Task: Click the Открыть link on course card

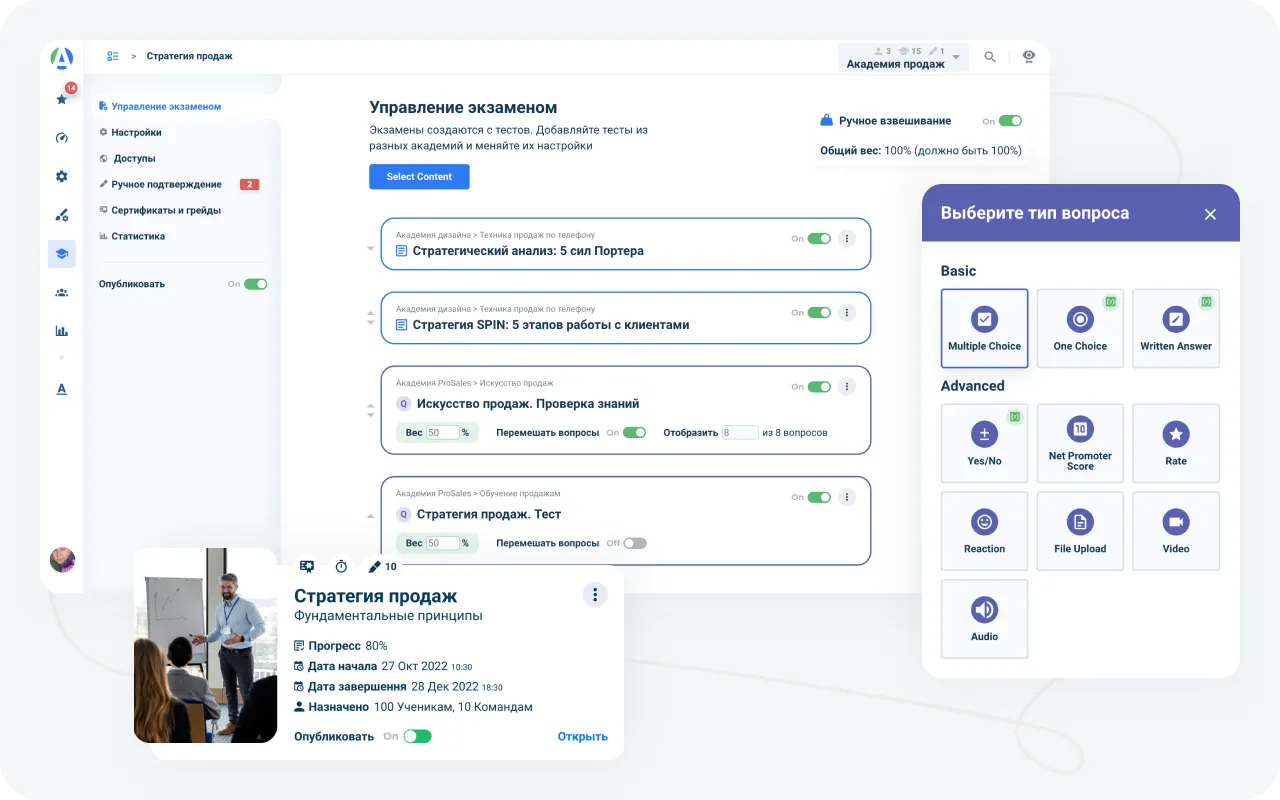Action: tap(582, 737)
